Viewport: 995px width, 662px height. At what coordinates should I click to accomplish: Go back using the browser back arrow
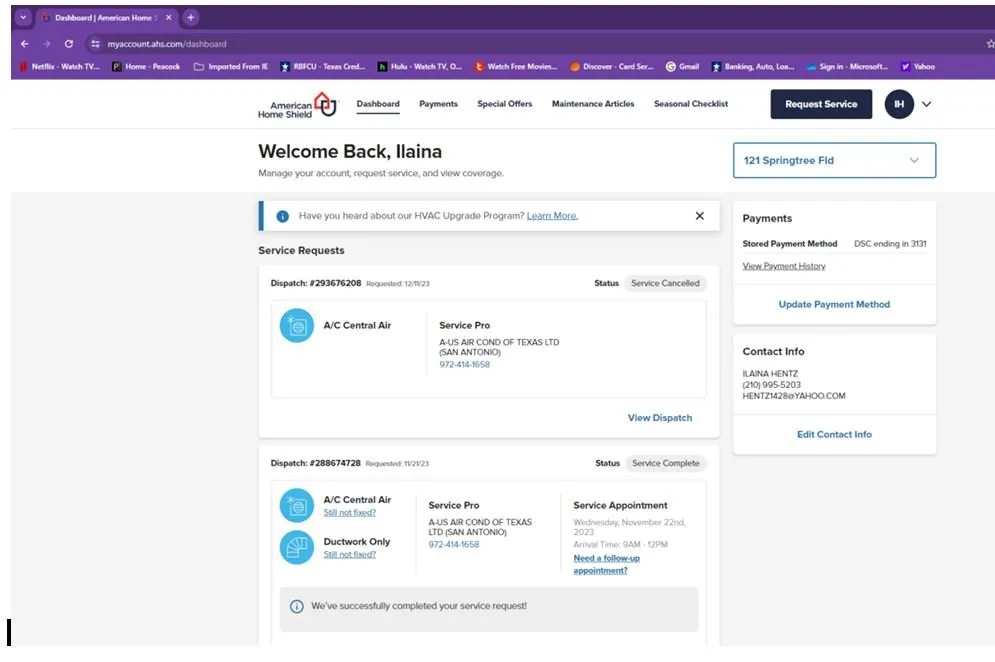coord(25,44)
